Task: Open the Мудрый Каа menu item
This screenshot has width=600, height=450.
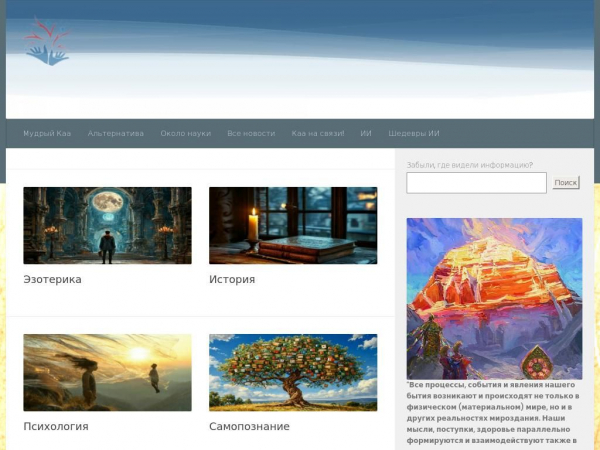Action: pos(47,134)
